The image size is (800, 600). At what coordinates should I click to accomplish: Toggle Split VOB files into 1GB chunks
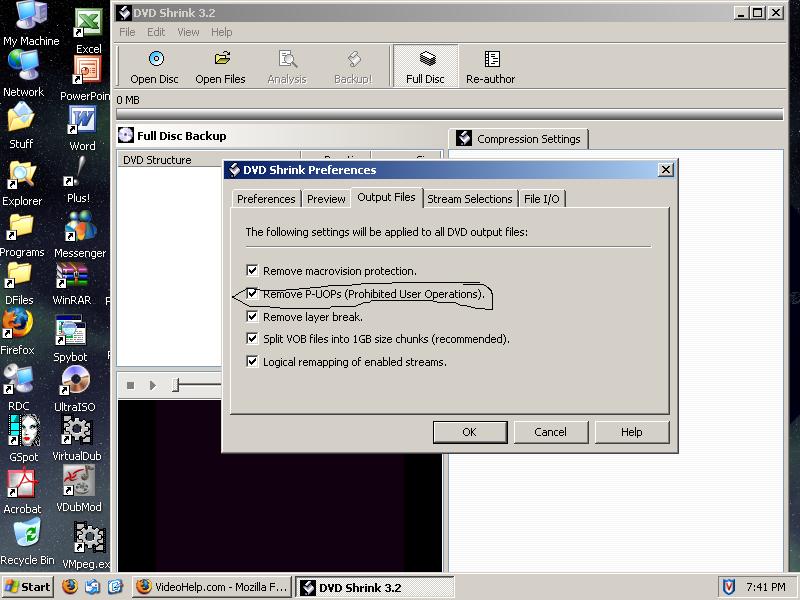click(252, 338)
